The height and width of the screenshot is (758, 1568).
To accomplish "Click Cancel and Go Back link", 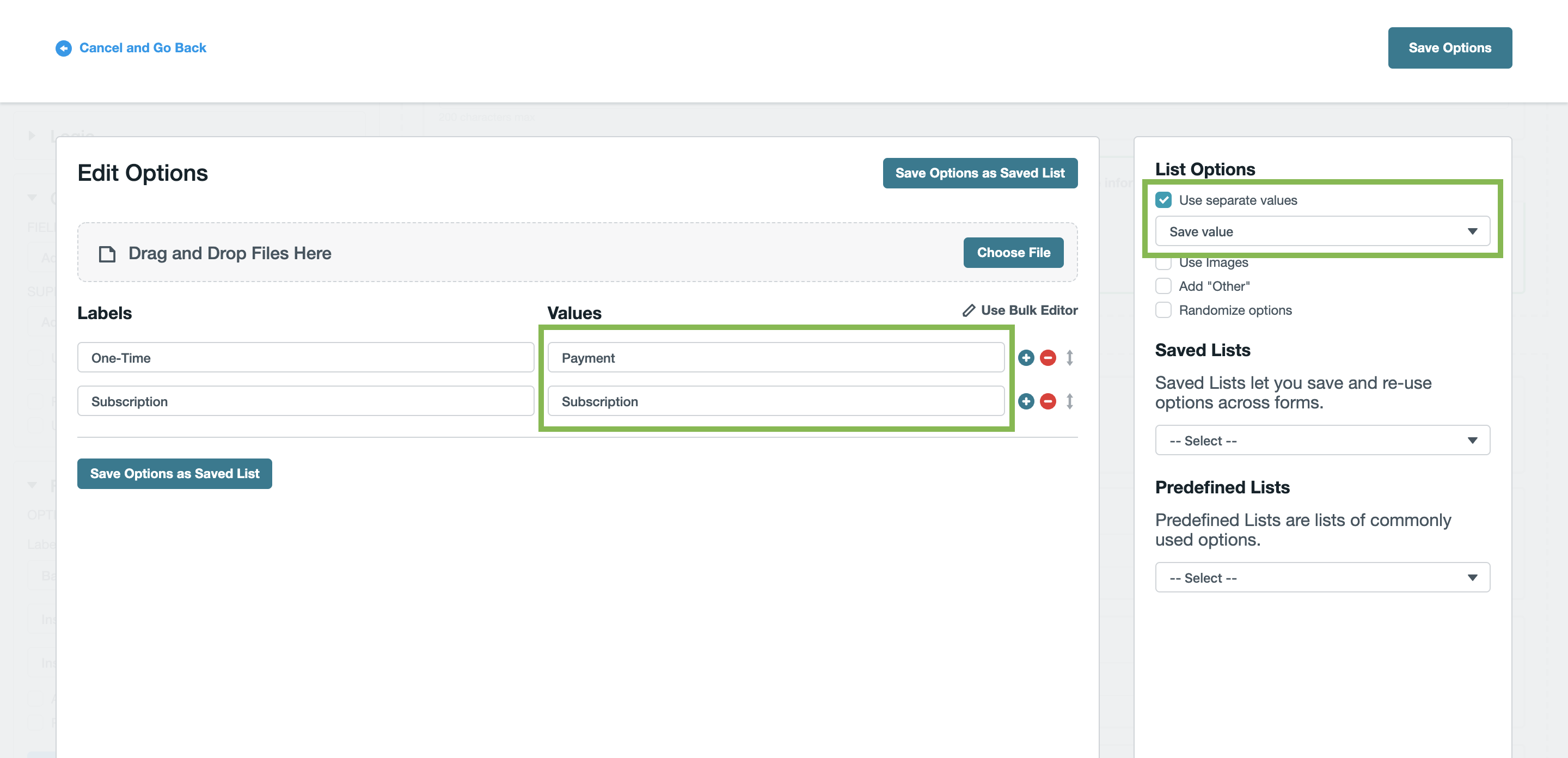I will pyautogui.click(x=143, y=47).
